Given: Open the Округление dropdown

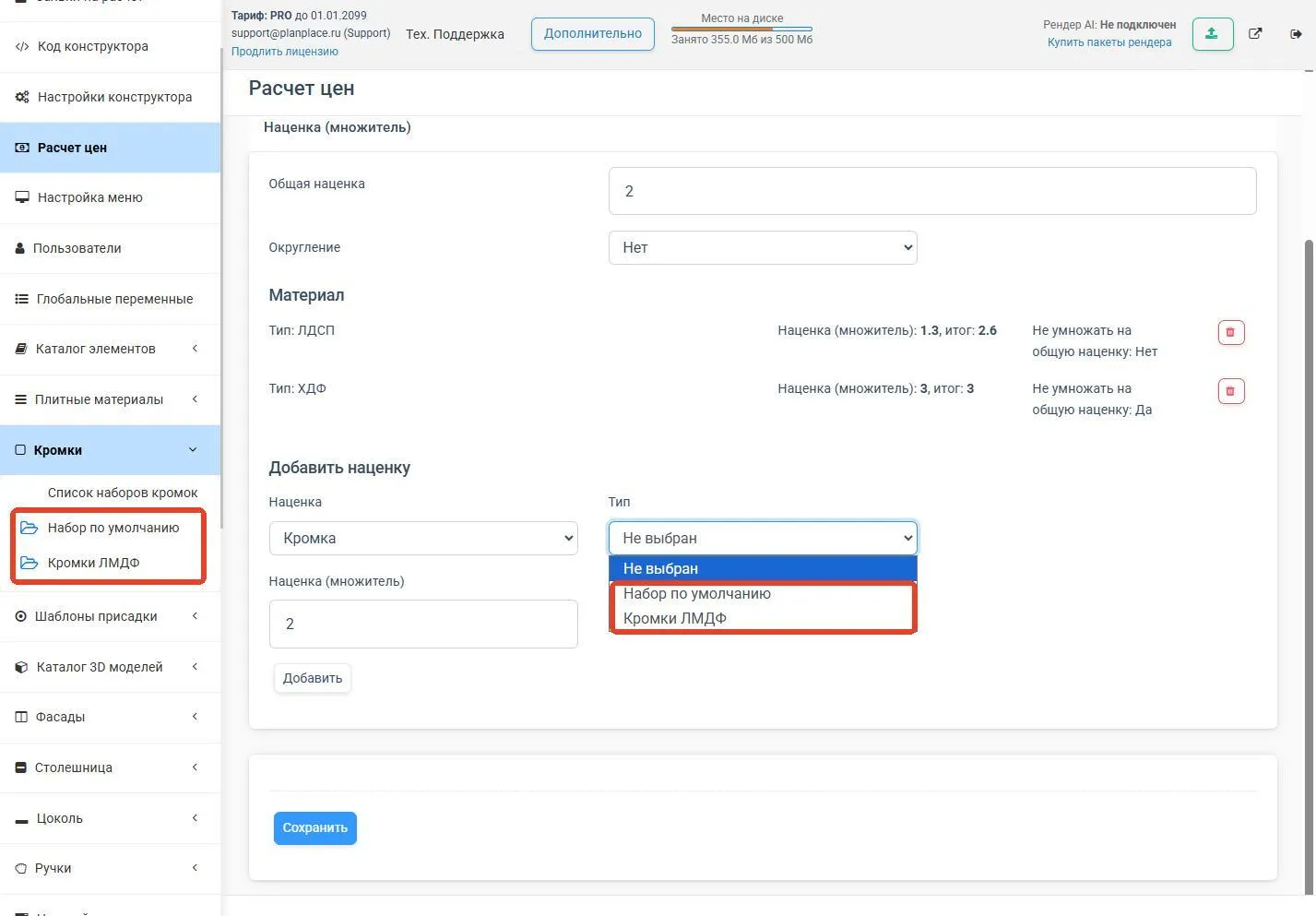Looking at the screenshot, I should coord(763,247).
